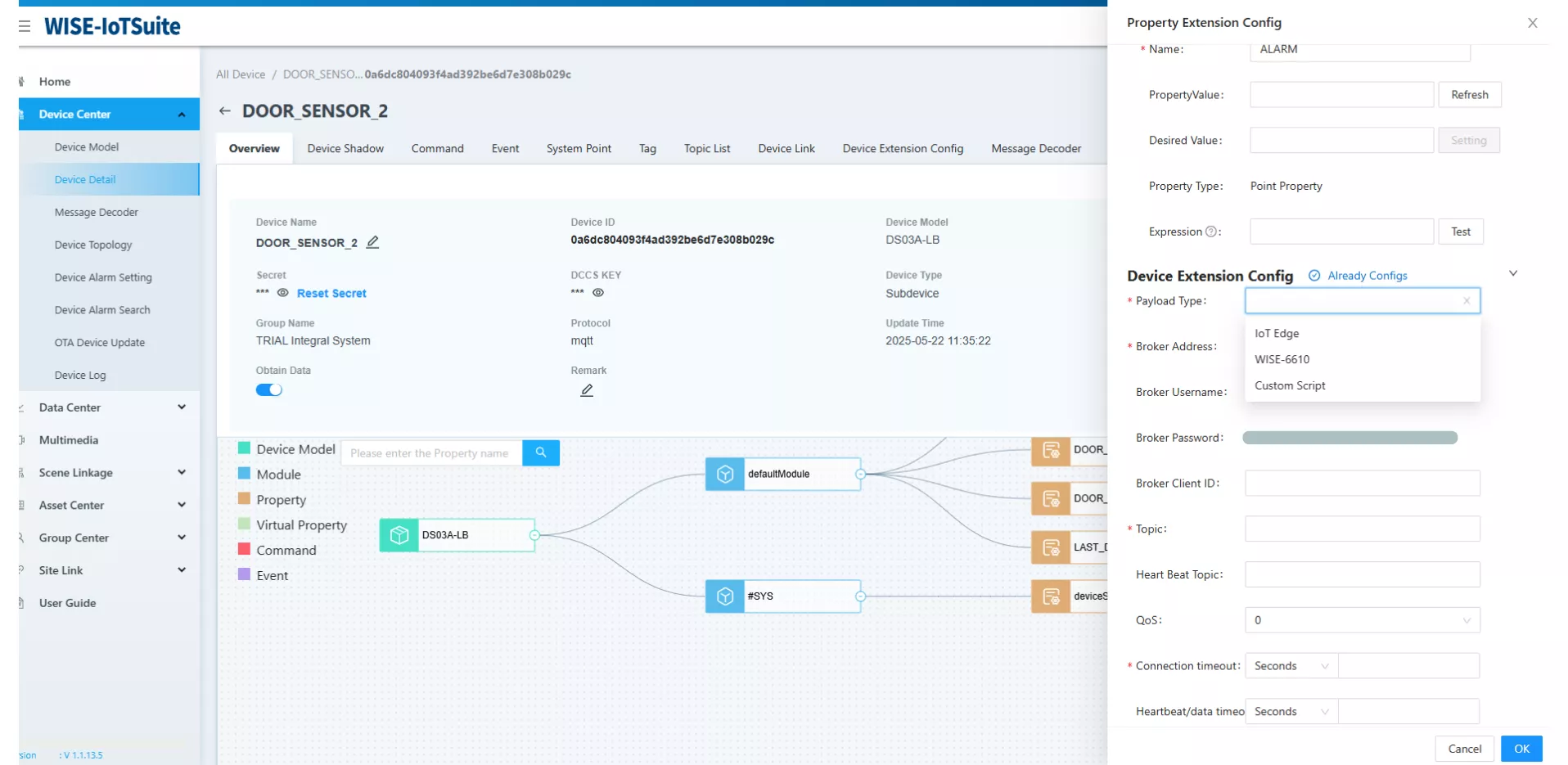Open Device Alarm Setting in sidebar
Viewport: 1568px width, 765px height.
103,277
